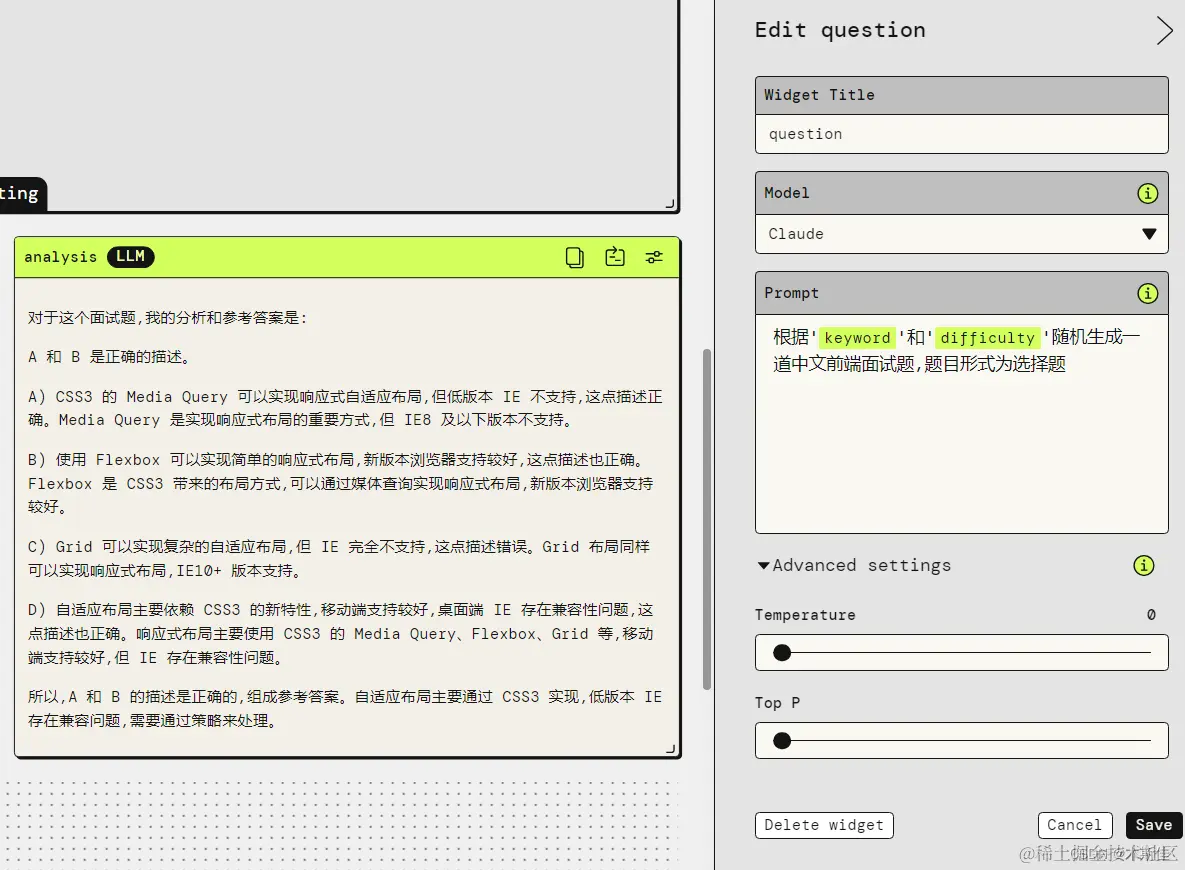1185x870 pixels.
Task: Click resize handle of the upper widget
Action: pos(670,203)
